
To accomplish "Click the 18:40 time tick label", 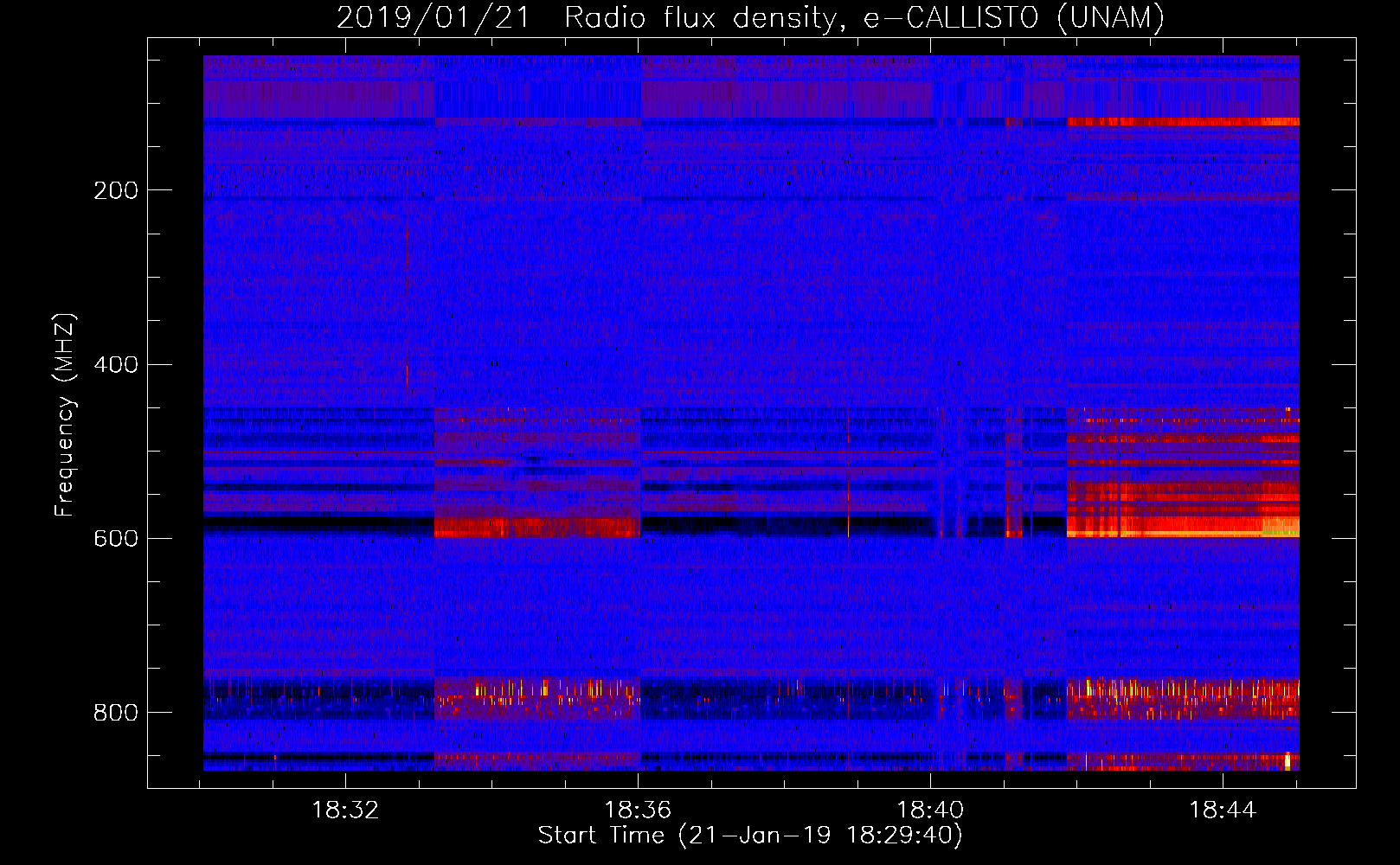I will [x=931, y=811].
